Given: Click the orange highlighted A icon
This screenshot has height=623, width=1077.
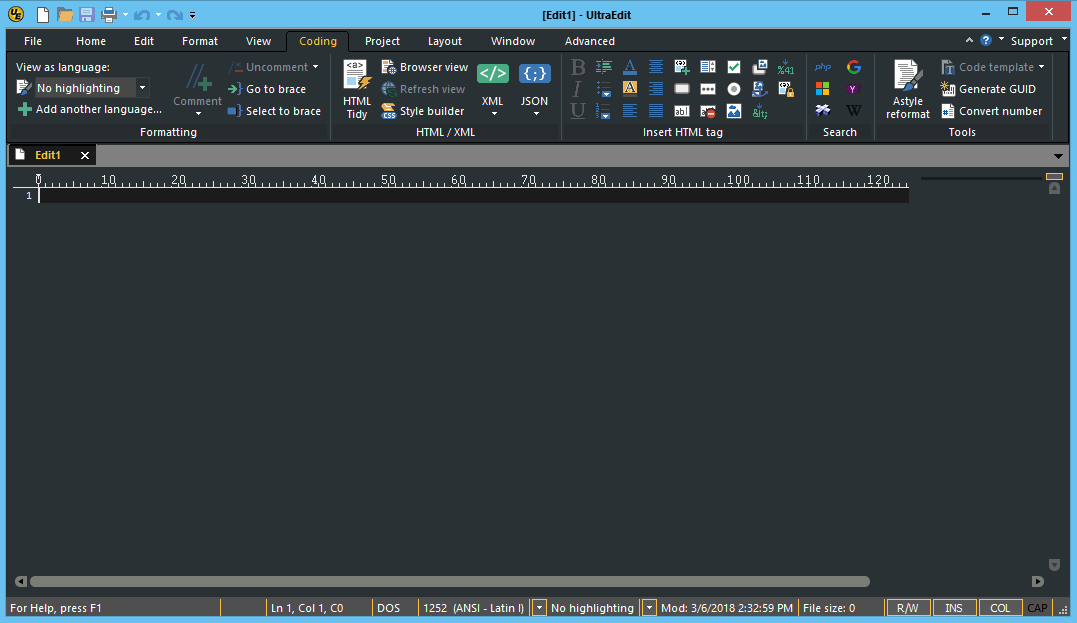Looking at the screenshot, I should tap(629, 88).
